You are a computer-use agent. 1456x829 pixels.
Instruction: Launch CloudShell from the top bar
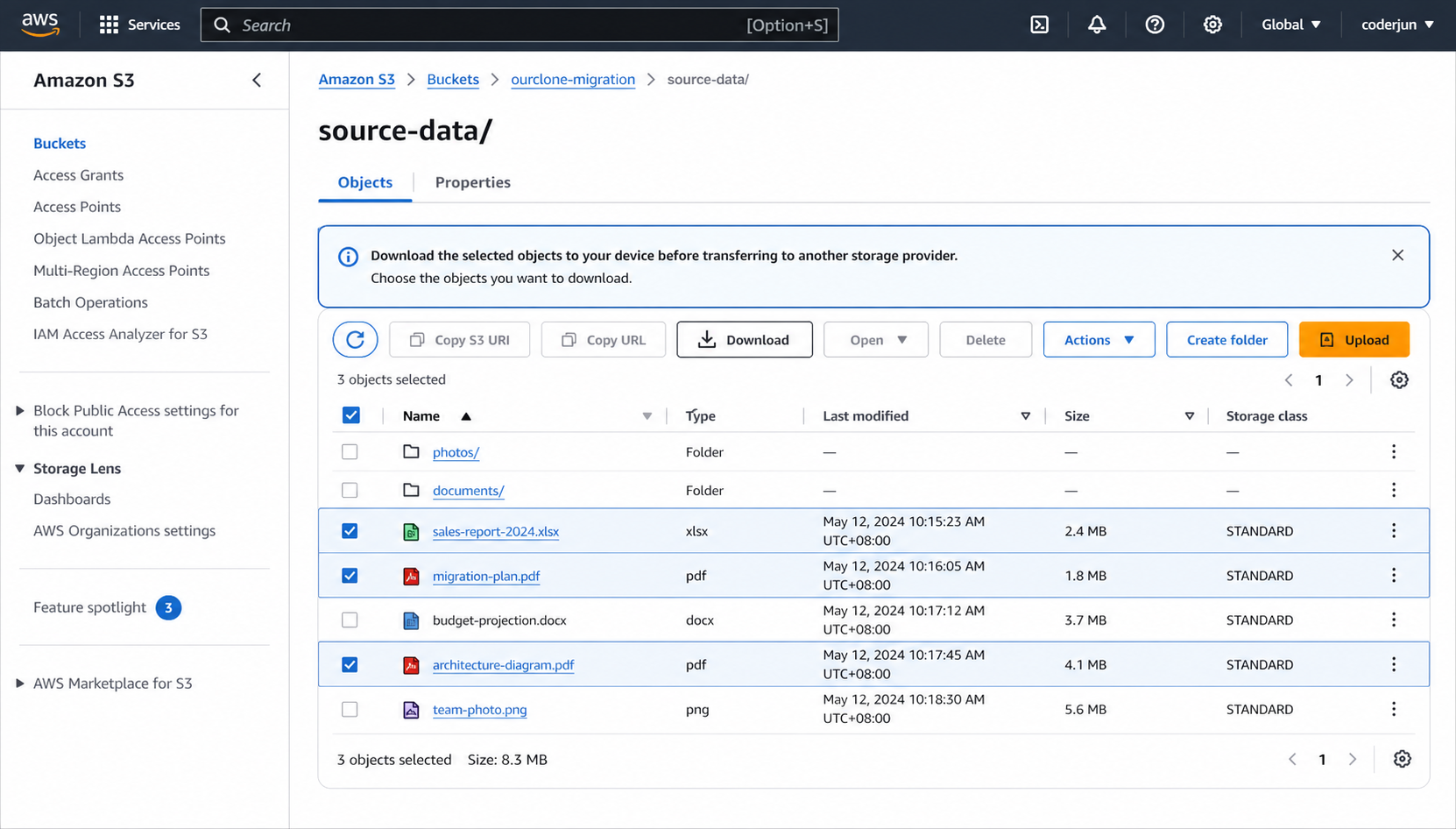click(x=1039, y=25)
